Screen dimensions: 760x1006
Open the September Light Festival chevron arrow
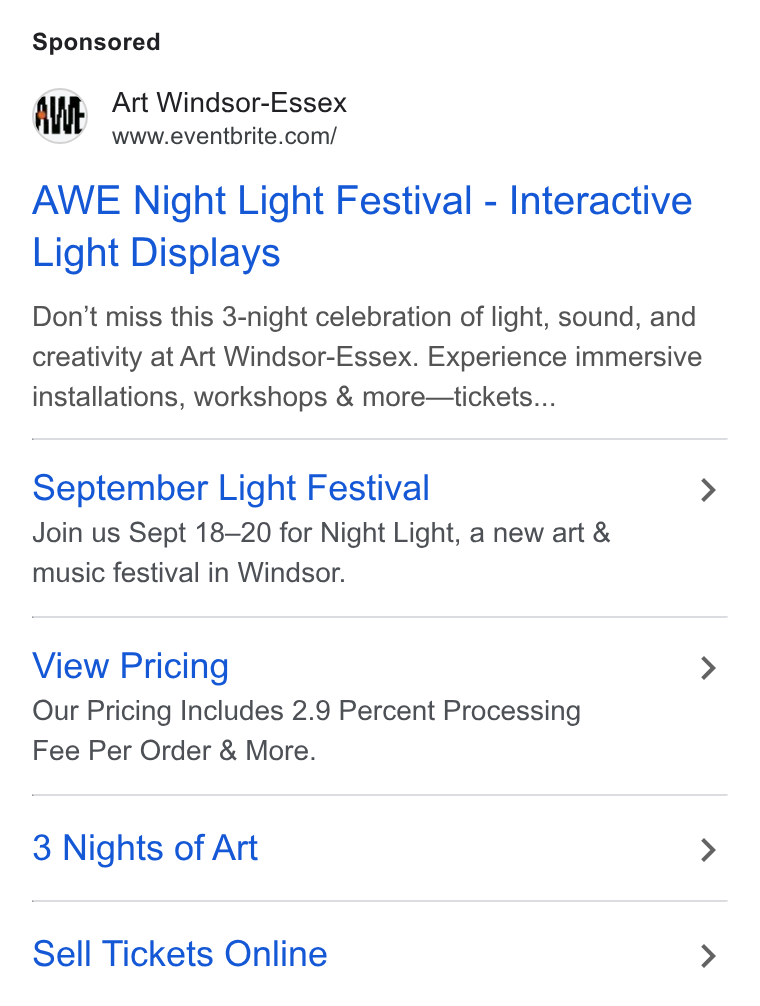click(x=708, y=490)
